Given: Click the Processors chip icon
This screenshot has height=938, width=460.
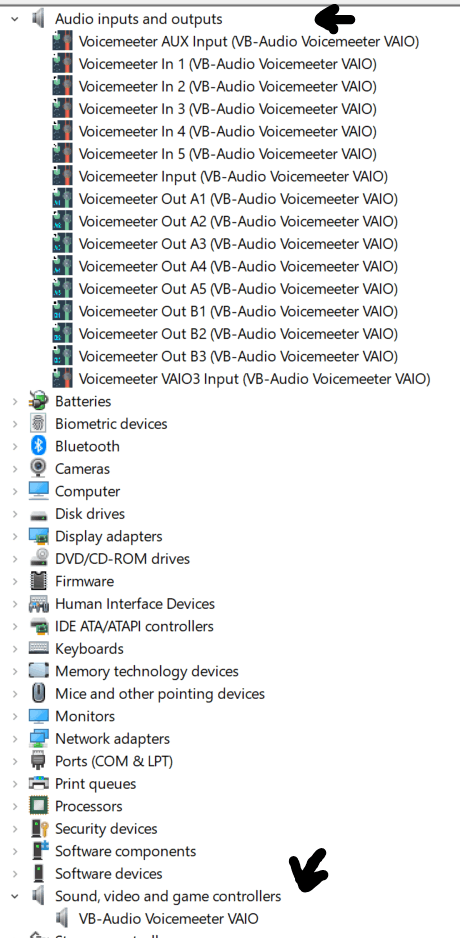Looking at the screenshot, I should 38,806.
